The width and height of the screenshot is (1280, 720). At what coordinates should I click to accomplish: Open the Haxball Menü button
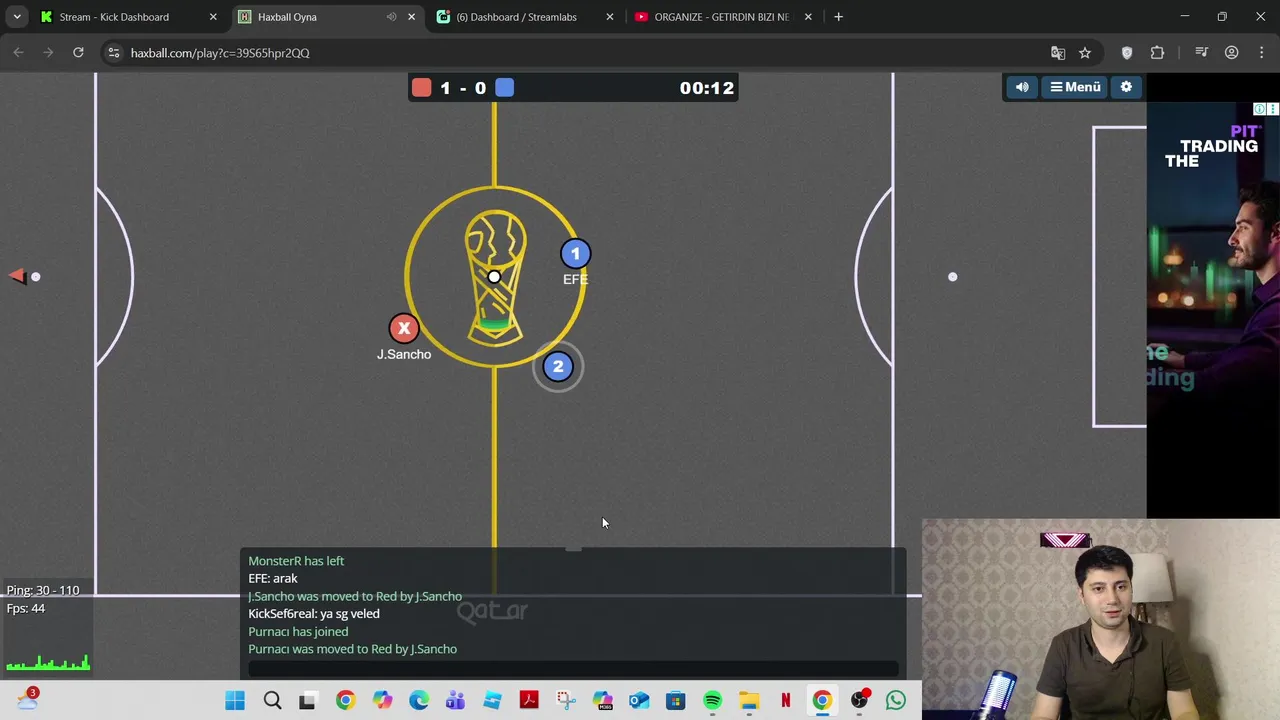pos(1075,87)
